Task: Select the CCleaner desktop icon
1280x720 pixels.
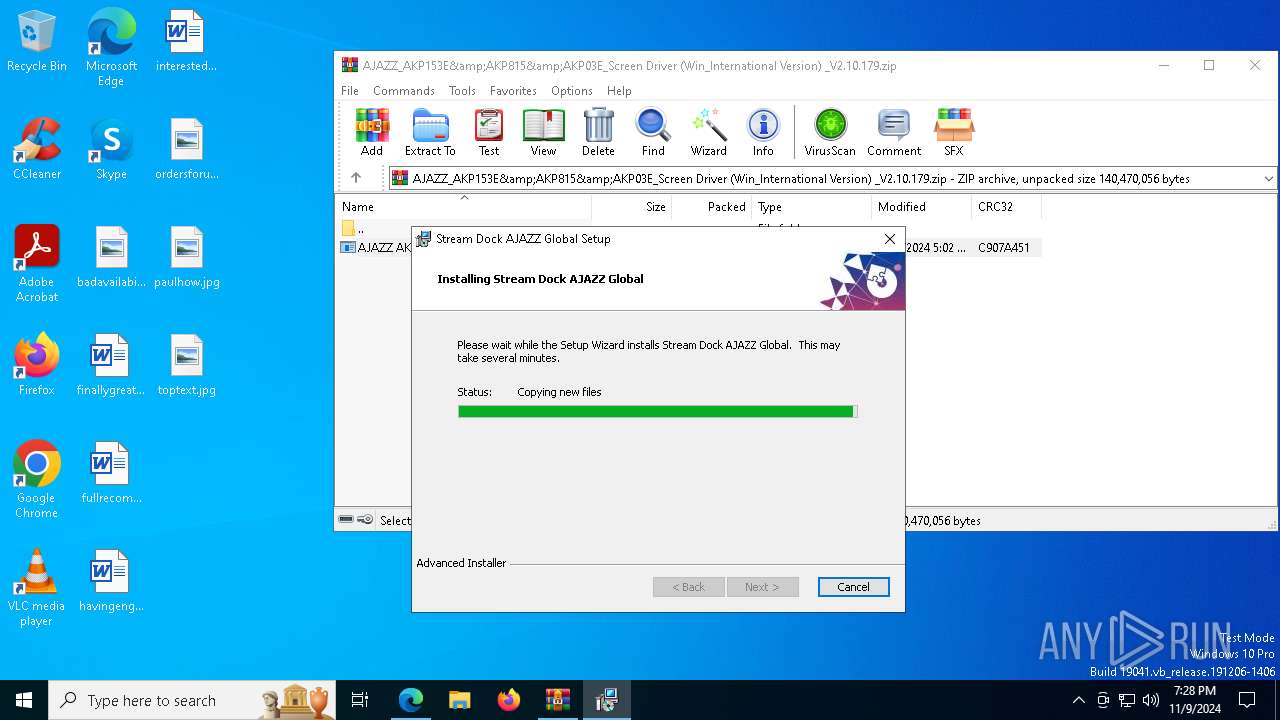Action: (37, 148)
